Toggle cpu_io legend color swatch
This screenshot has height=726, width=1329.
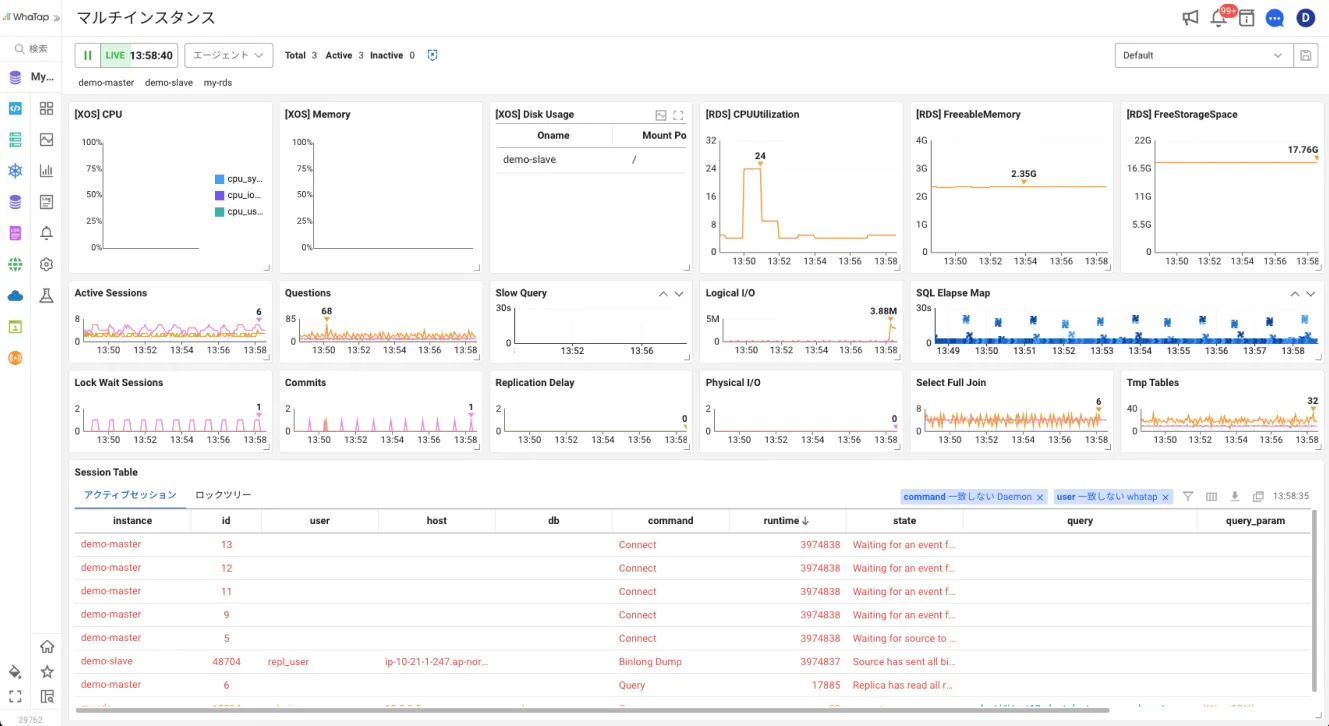click(220, 195)
